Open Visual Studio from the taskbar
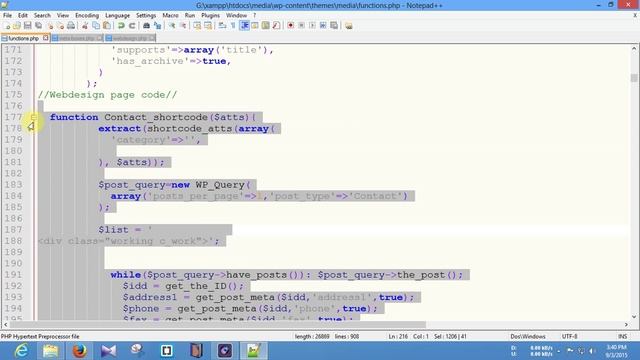Screen dimensions: 640x360 coord(108,351)
